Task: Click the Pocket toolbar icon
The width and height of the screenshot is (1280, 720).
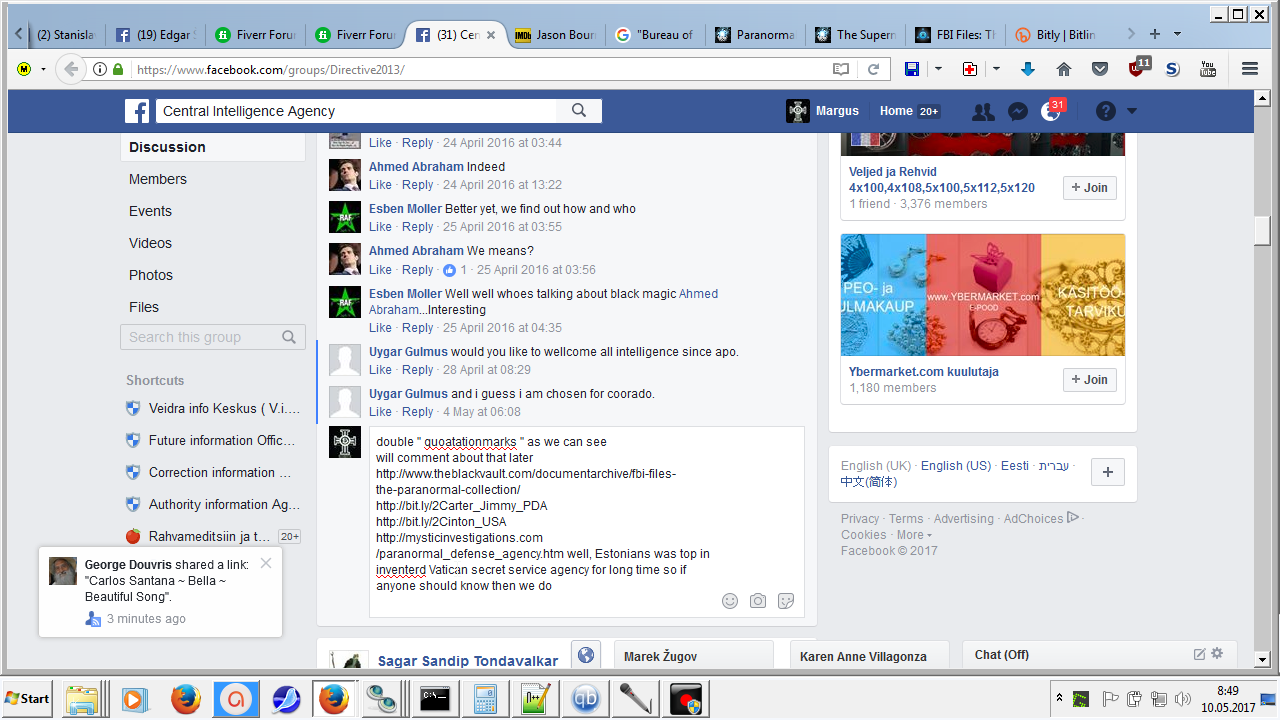Action: point(1100,69)
